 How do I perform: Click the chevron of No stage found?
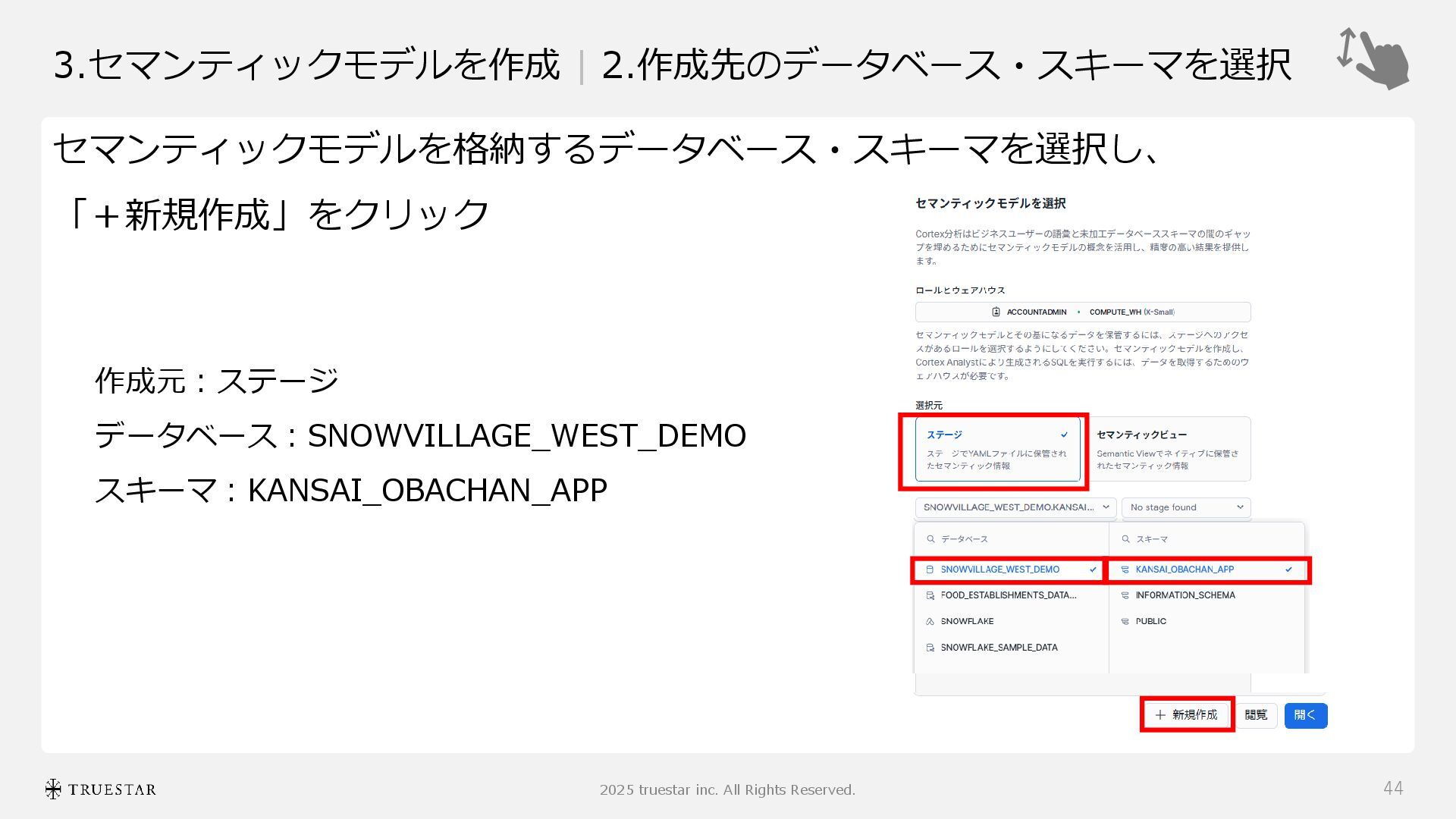pos(1240,507)
